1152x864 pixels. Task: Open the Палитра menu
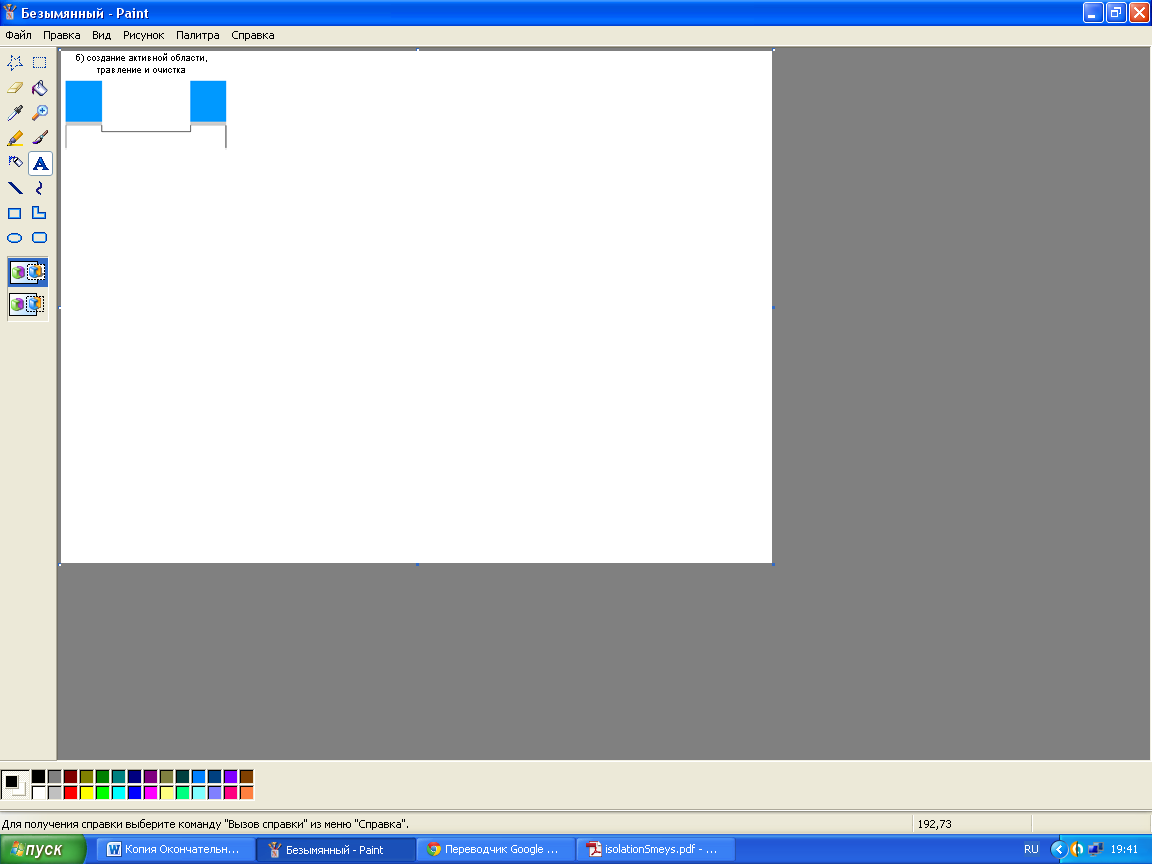(198, 35)
